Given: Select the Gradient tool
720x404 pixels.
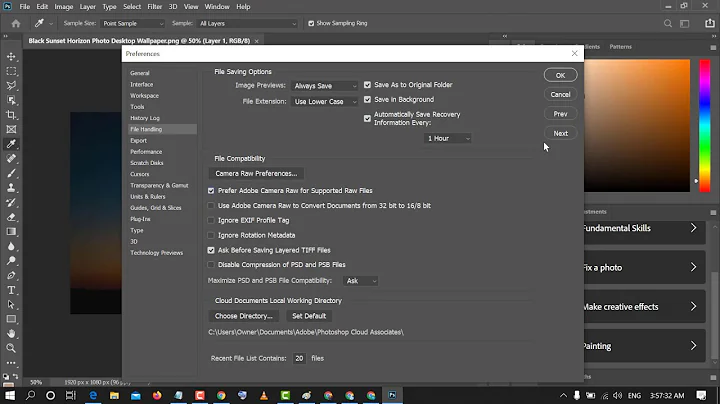Looking at the screenshot, I should click(11, 232).
